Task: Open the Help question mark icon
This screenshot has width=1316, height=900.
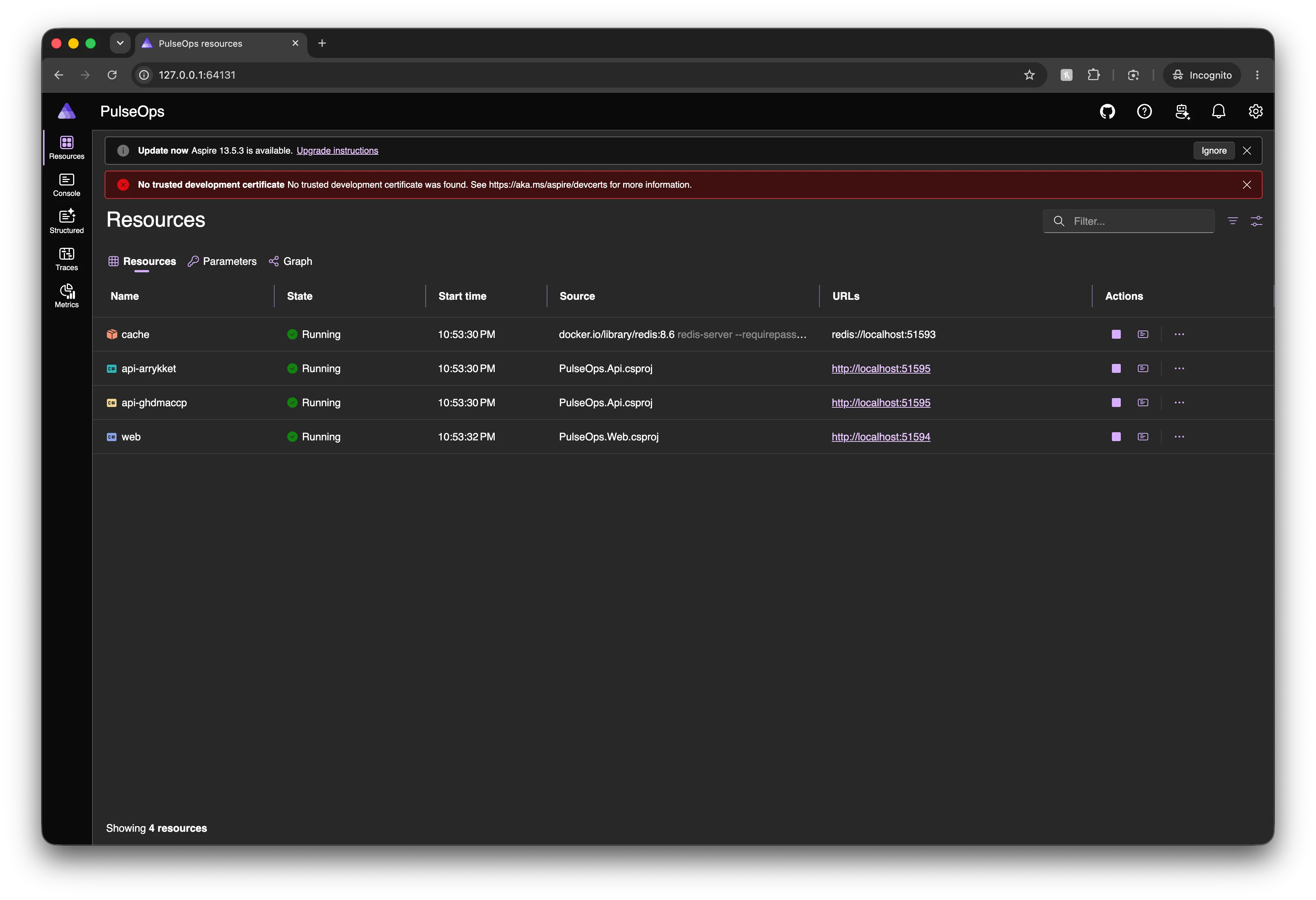Action: coord(1144,112)
